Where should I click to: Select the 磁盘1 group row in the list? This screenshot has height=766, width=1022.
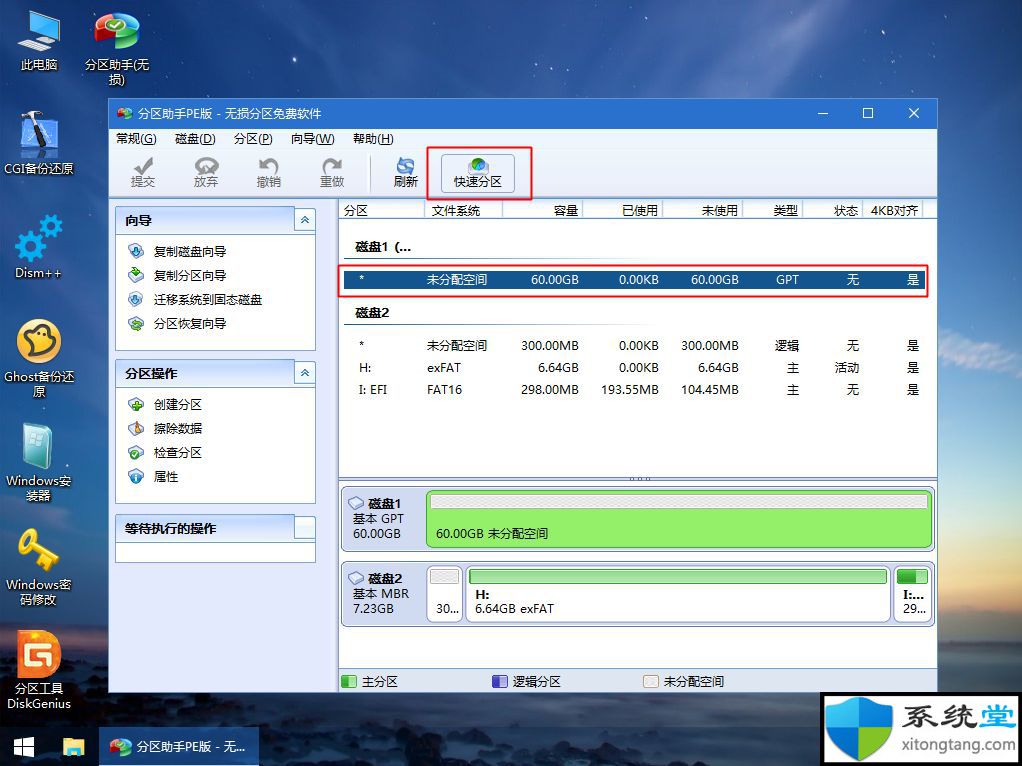click(383, 246)
